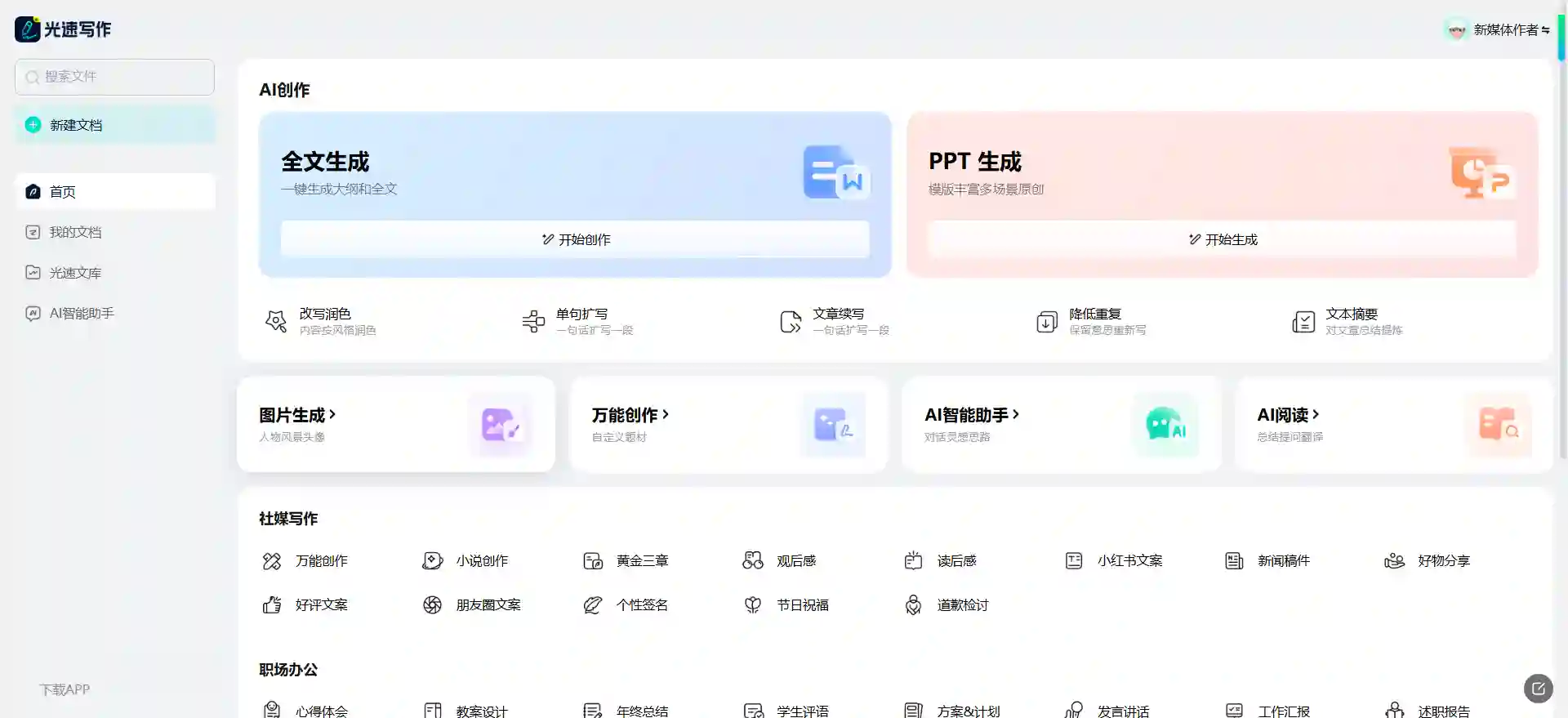Open the 首页 sidebar menu item
This screenshot has height=718, width=1568.
click(114, 192)
